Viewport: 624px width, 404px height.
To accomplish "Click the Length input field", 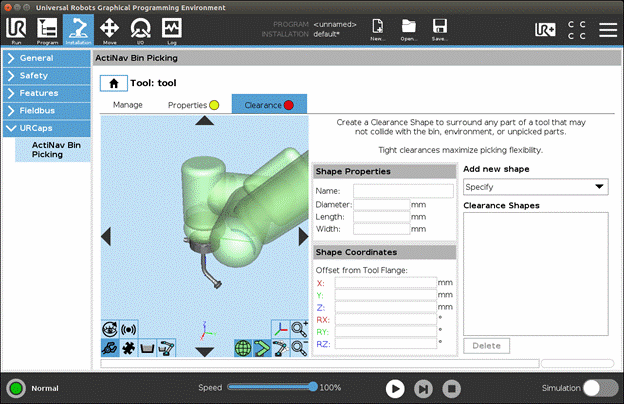I will (x=382, y=217).
